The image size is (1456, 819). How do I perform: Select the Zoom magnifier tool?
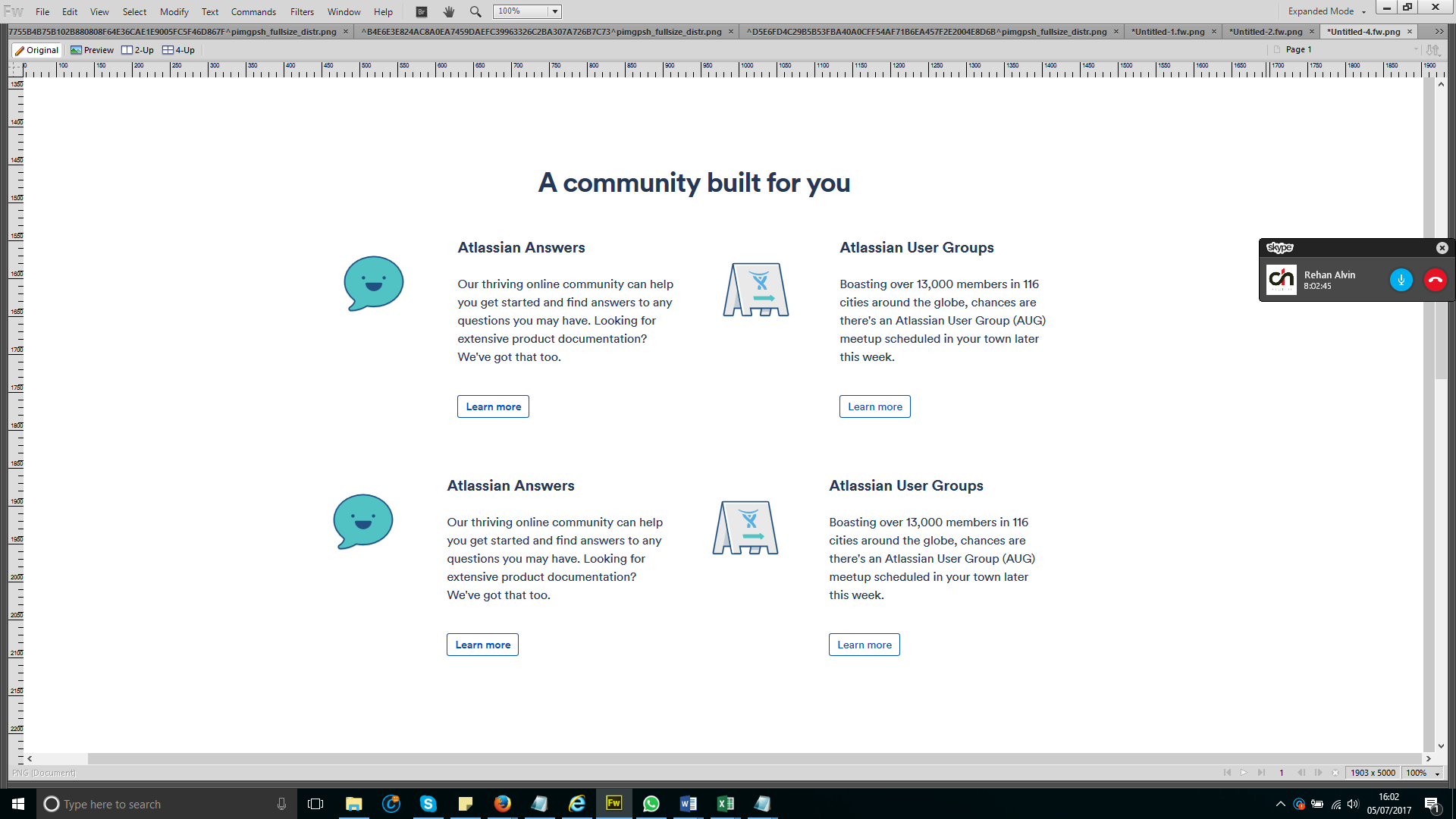click(x=475, y=11)
